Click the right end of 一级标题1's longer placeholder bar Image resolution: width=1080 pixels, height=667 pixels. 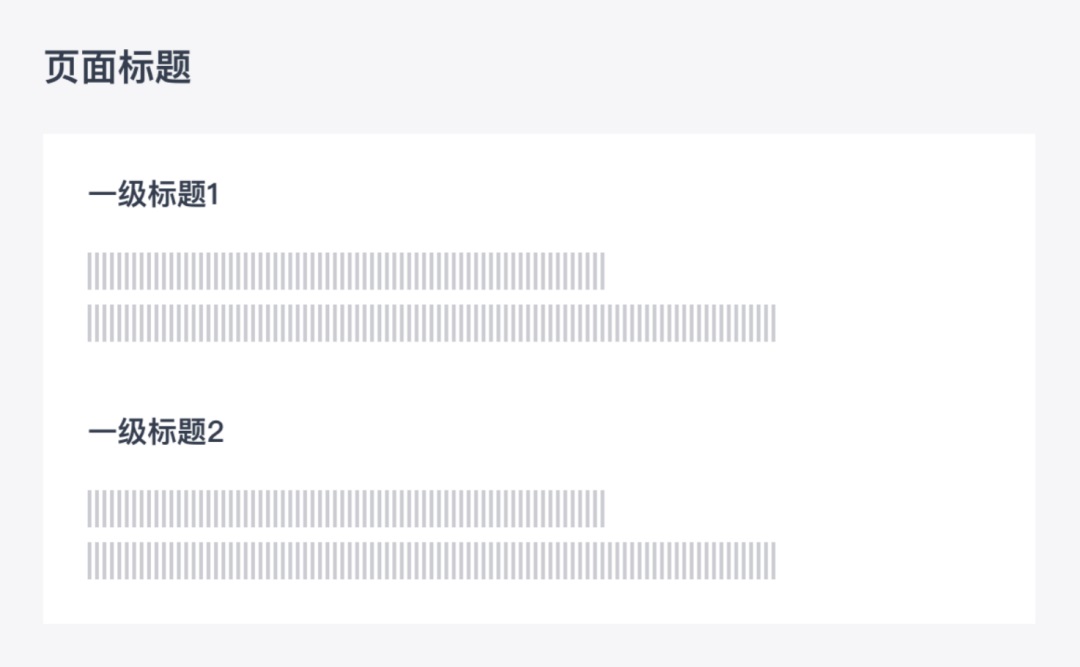point(769,323)
